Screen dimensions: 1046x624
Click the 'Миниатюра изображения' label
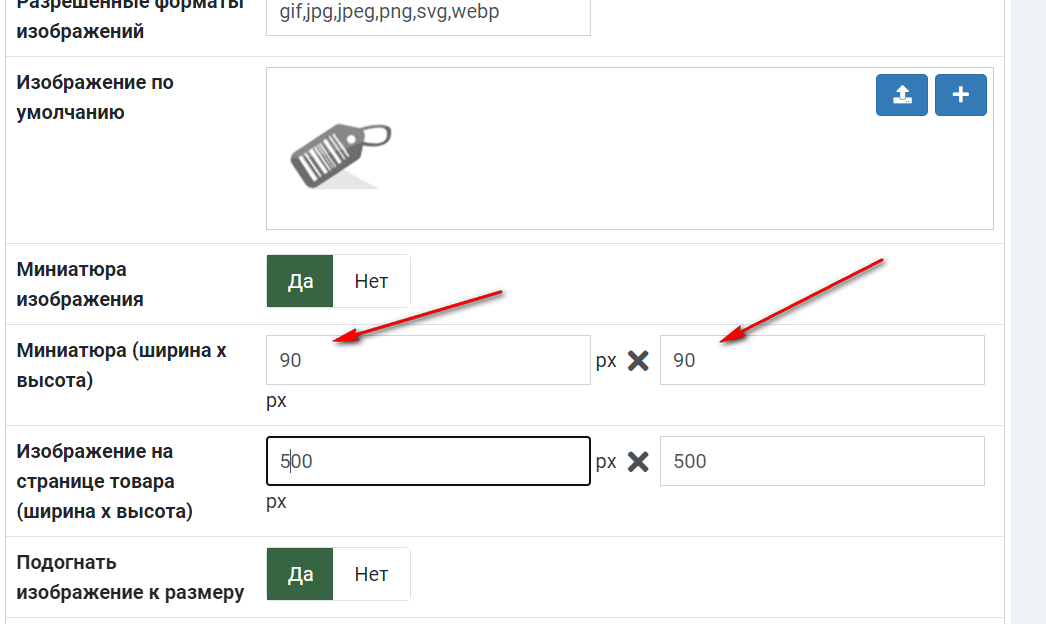[x=80, y=284]
